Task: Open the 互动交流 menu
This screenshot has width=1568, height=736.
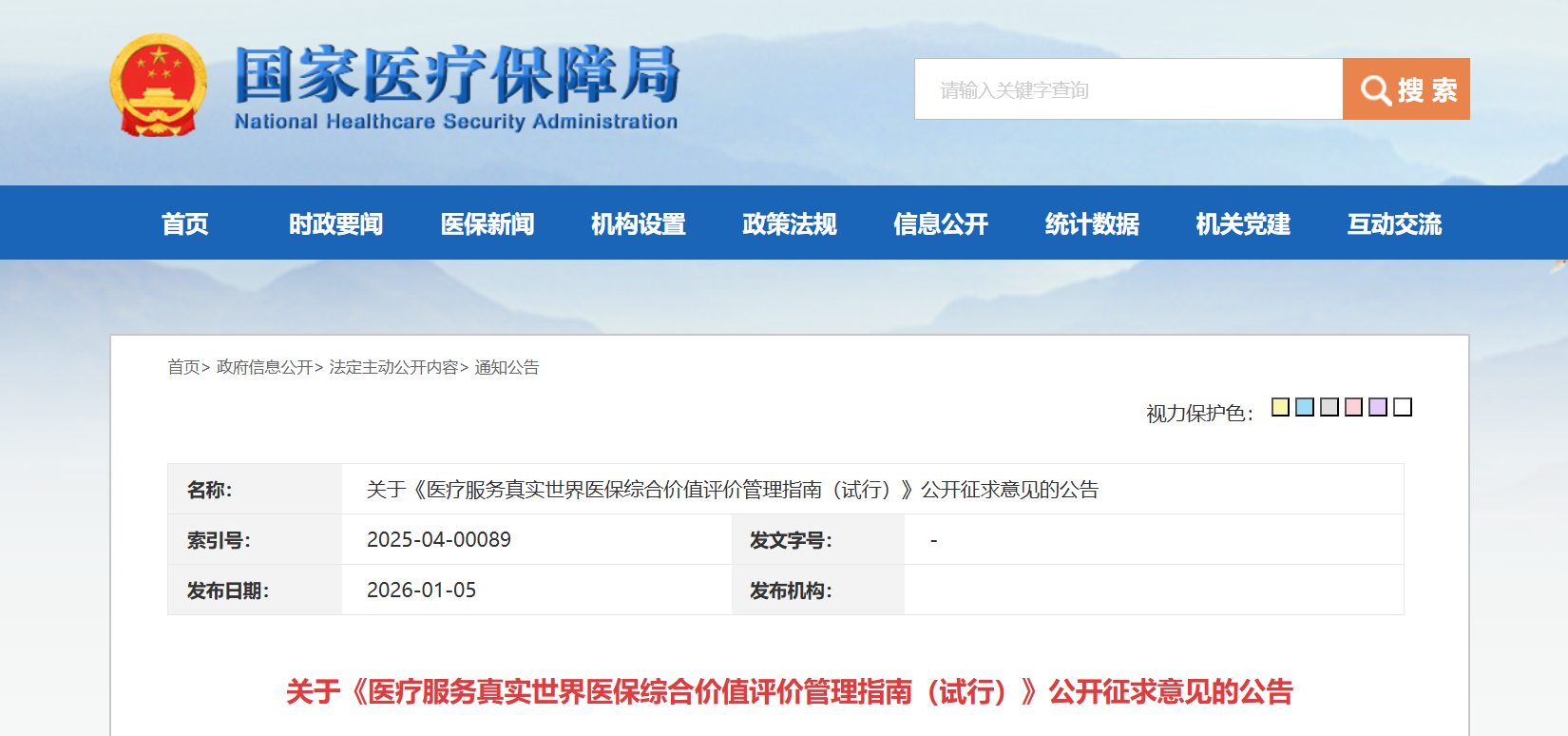Action: 1394,223
